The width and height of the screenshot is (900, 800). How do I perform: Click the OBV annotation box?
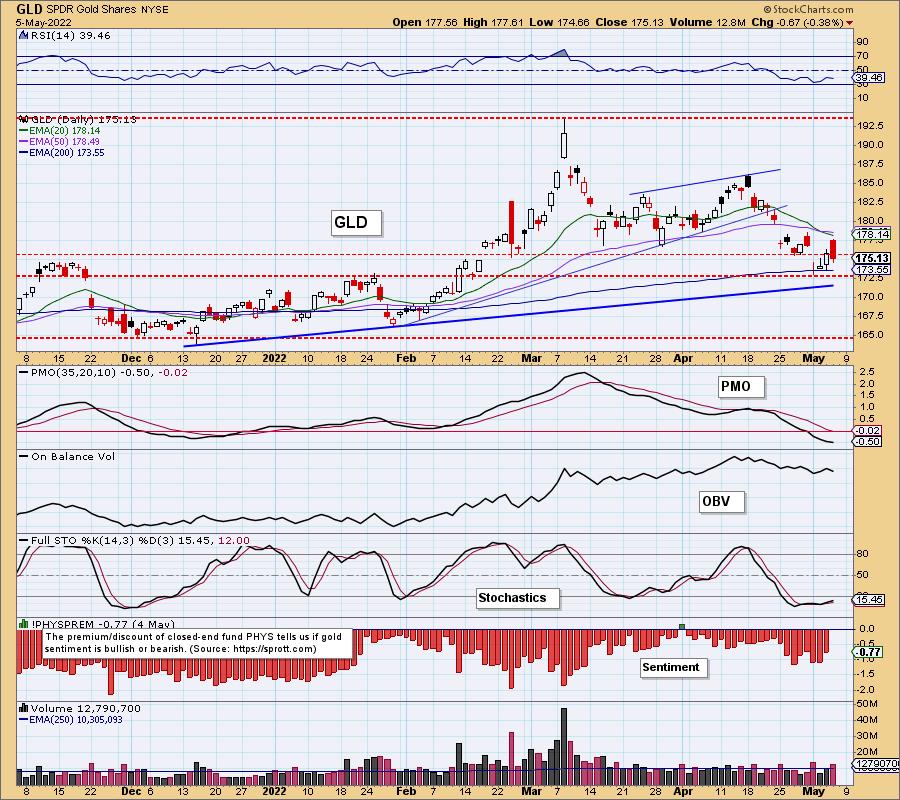tap(721, 502)
